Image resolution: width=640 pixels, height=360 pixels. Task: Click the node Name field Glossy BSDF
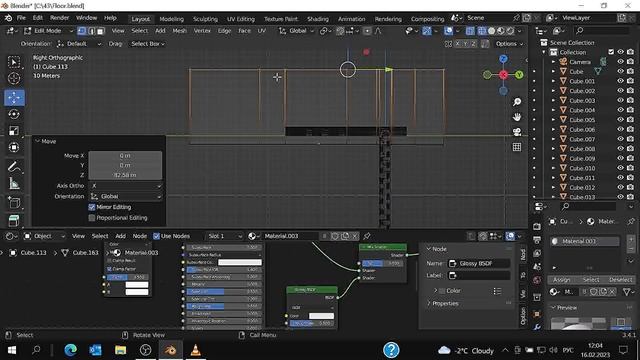pyautogui.click(x=479, y=263)
